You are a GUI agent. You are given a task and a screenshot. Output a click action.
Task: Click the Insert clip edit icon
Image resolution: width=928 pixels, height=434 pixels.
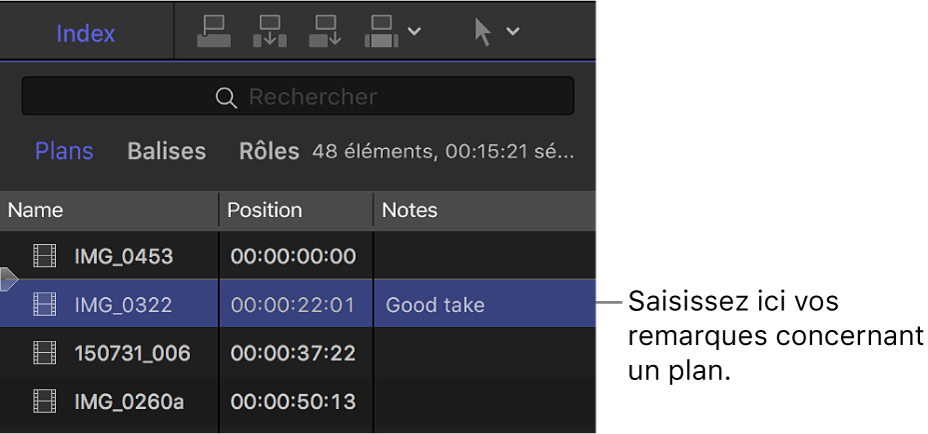point(270,32)
